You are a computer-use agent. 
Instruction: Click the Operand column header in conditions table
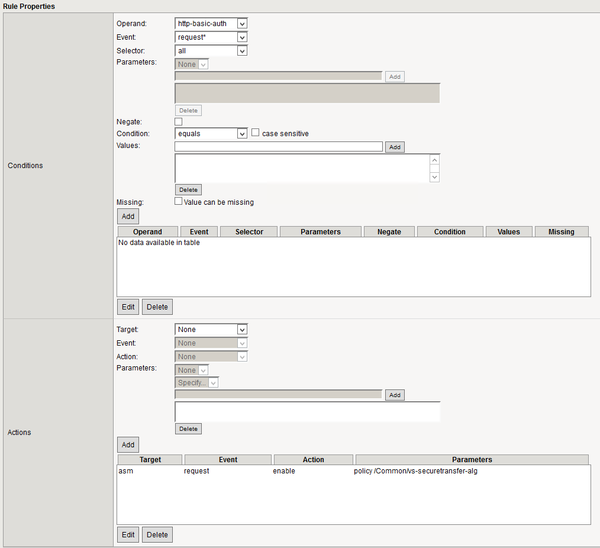tap(148, 231)
